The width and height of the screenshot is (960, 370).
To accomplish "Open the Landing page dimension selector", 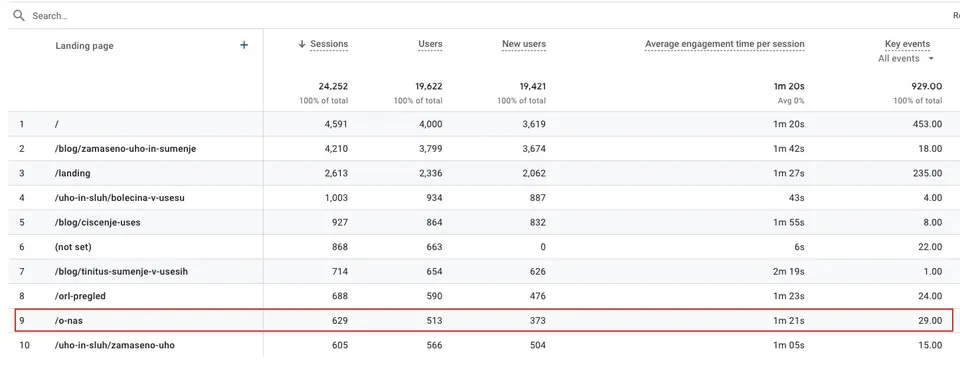I will click(84, 46).
